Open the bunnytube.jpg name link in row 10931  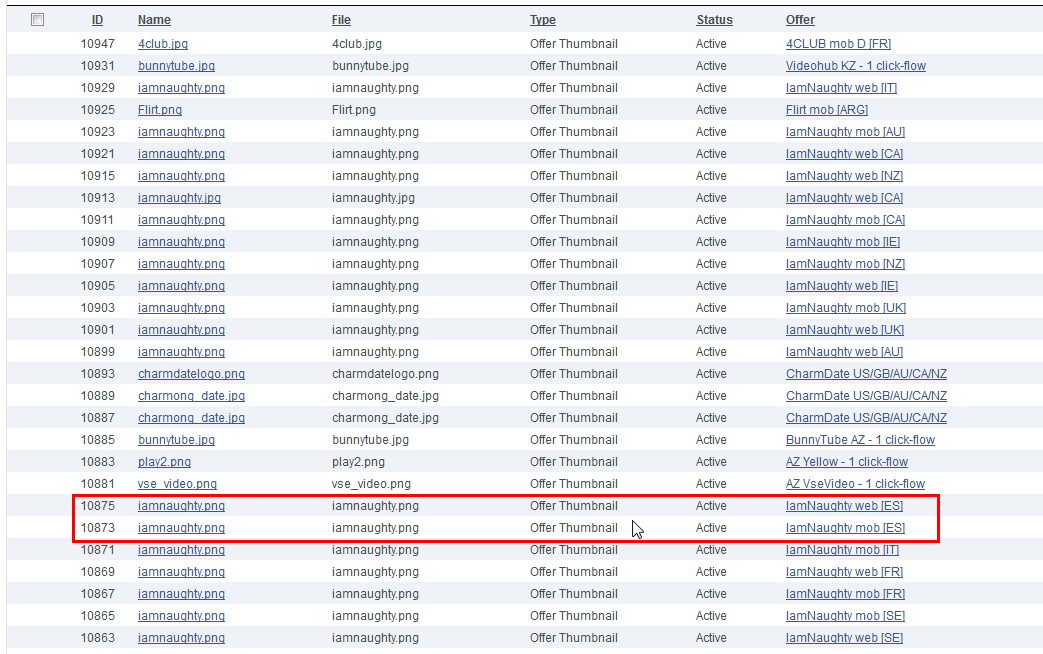pos(176,66)
